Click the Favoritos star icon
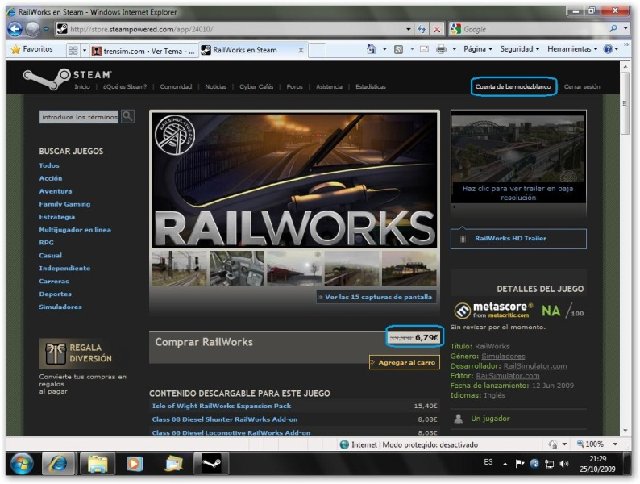 [x=15, y=48]
